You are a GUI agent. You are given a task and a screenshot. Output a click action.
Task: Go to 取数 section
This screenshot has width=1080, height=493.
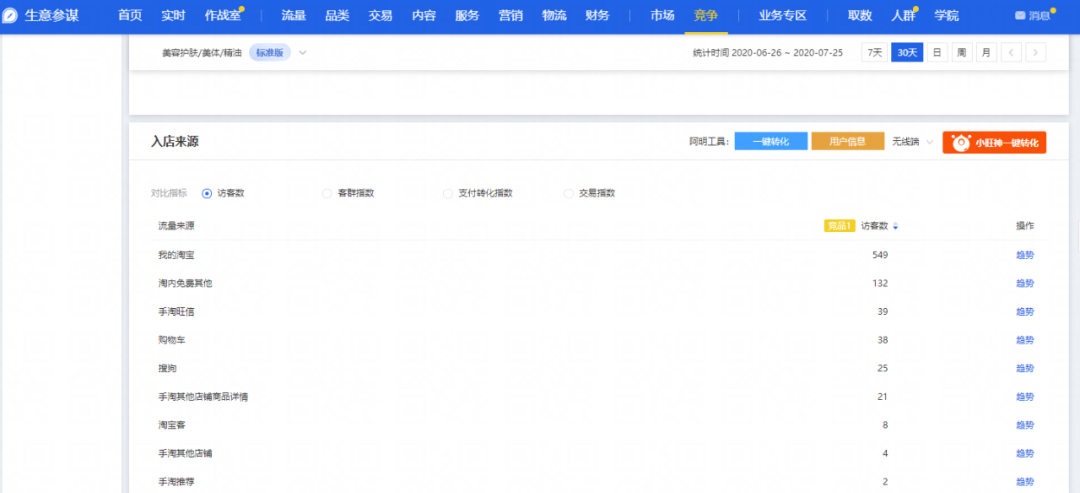860,16
